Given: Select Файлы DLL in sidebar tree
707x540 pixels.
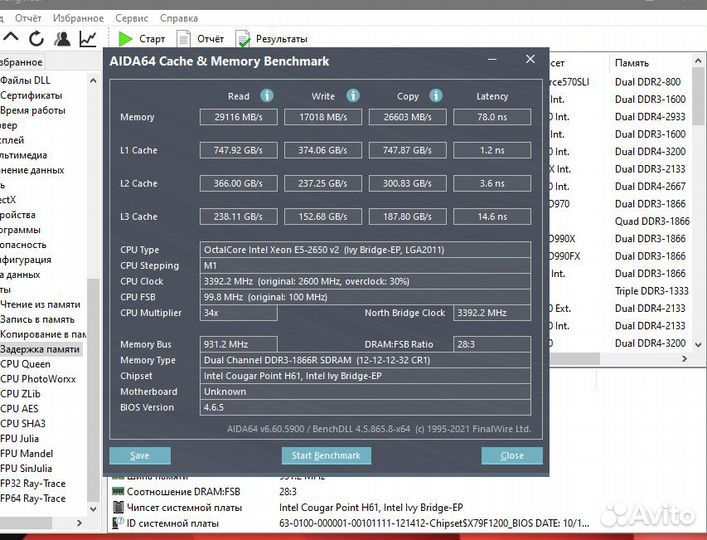Looking at the screenshot, I should pyautogui.click(x=25, y=80).
